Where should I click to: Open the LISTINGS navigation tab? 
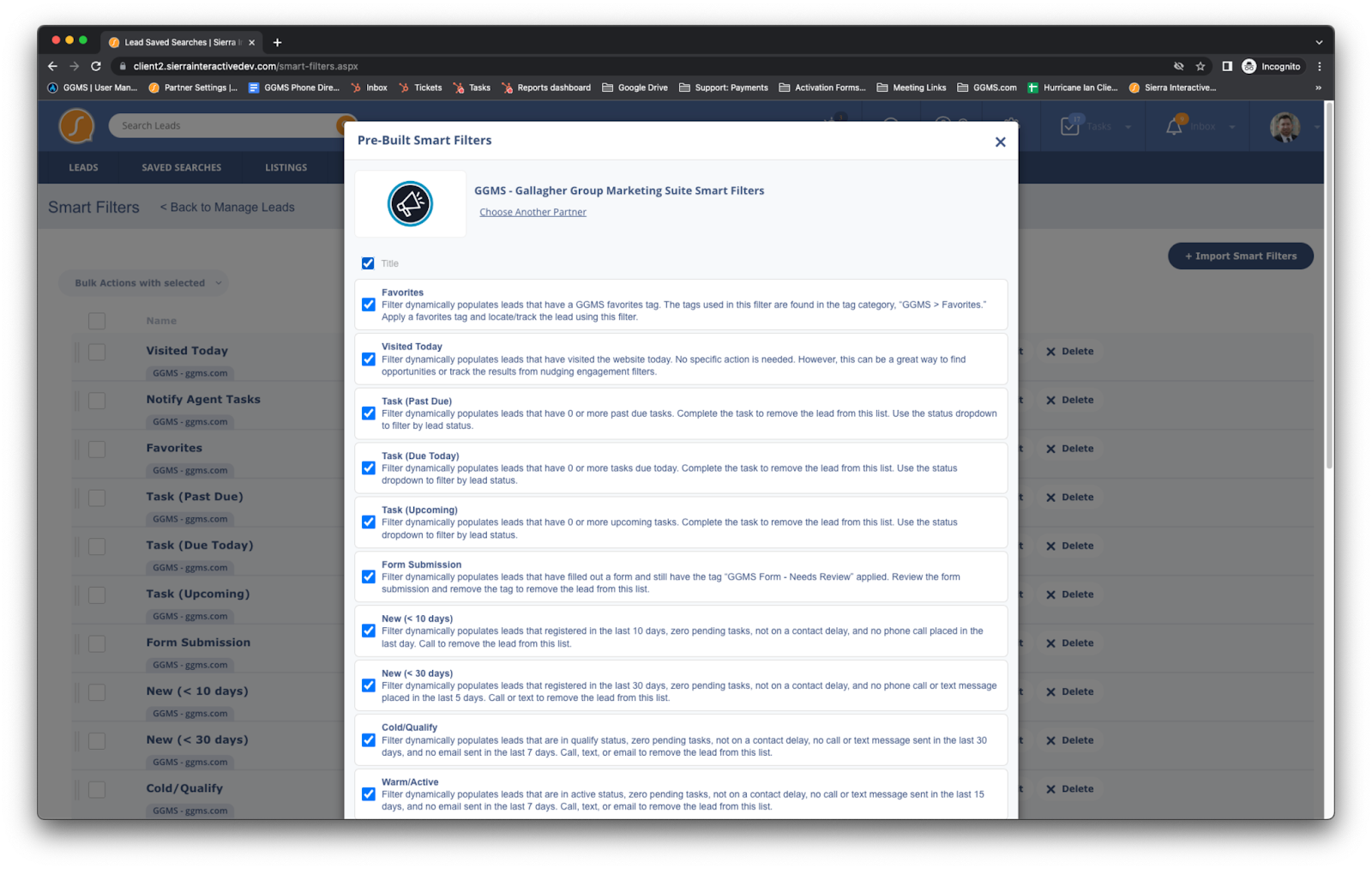286,168
